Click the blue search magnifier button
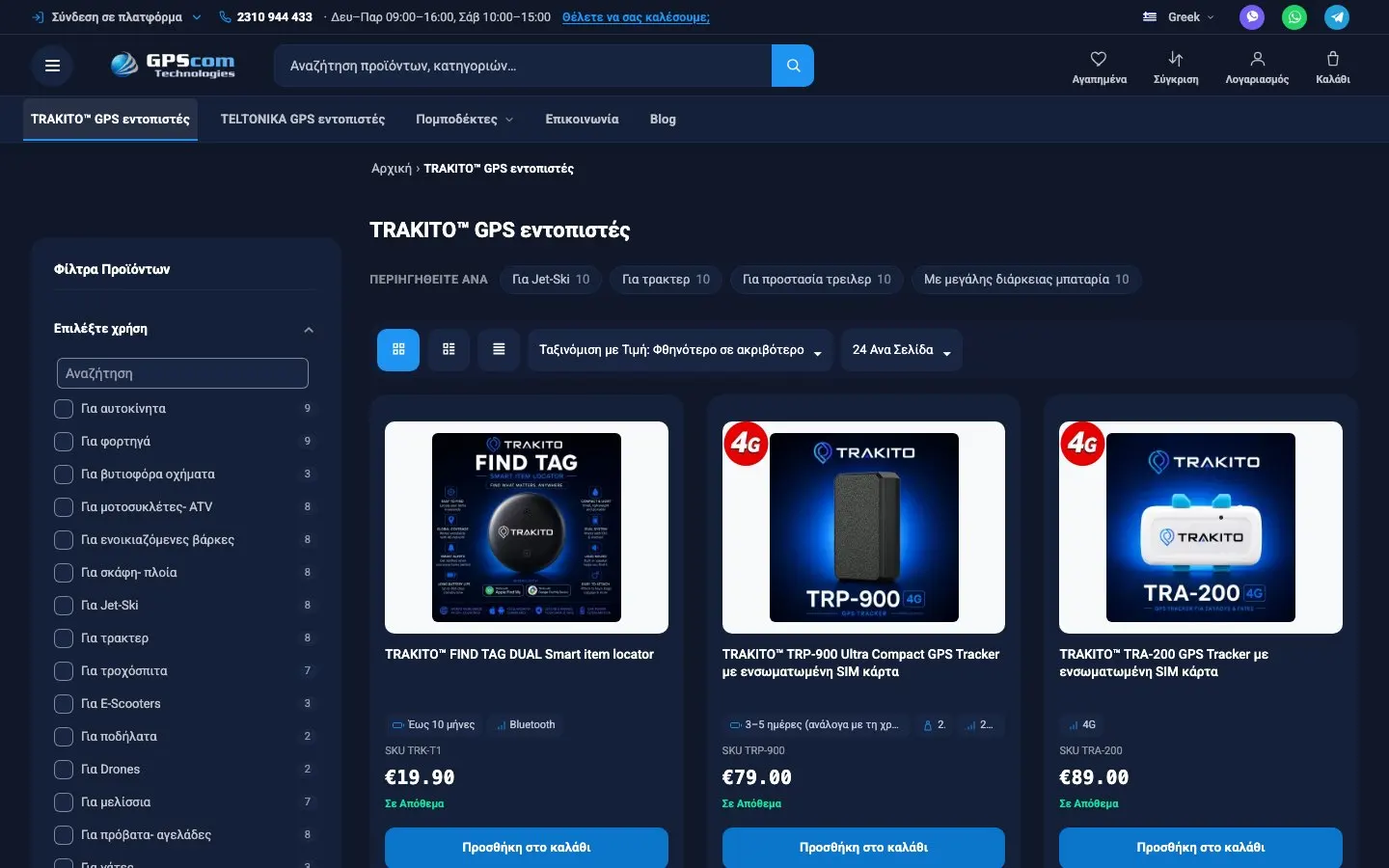 [x=793, y=66]
